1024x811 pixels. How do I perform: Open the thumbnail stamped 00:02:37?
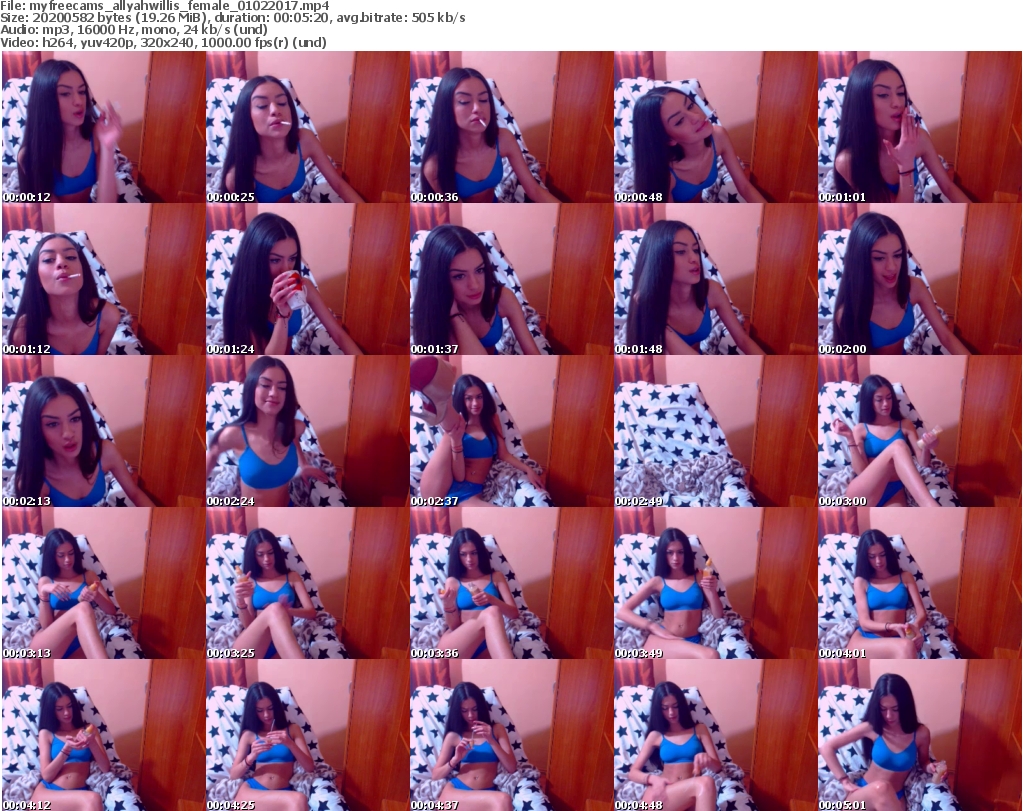(x=511, y=432)
